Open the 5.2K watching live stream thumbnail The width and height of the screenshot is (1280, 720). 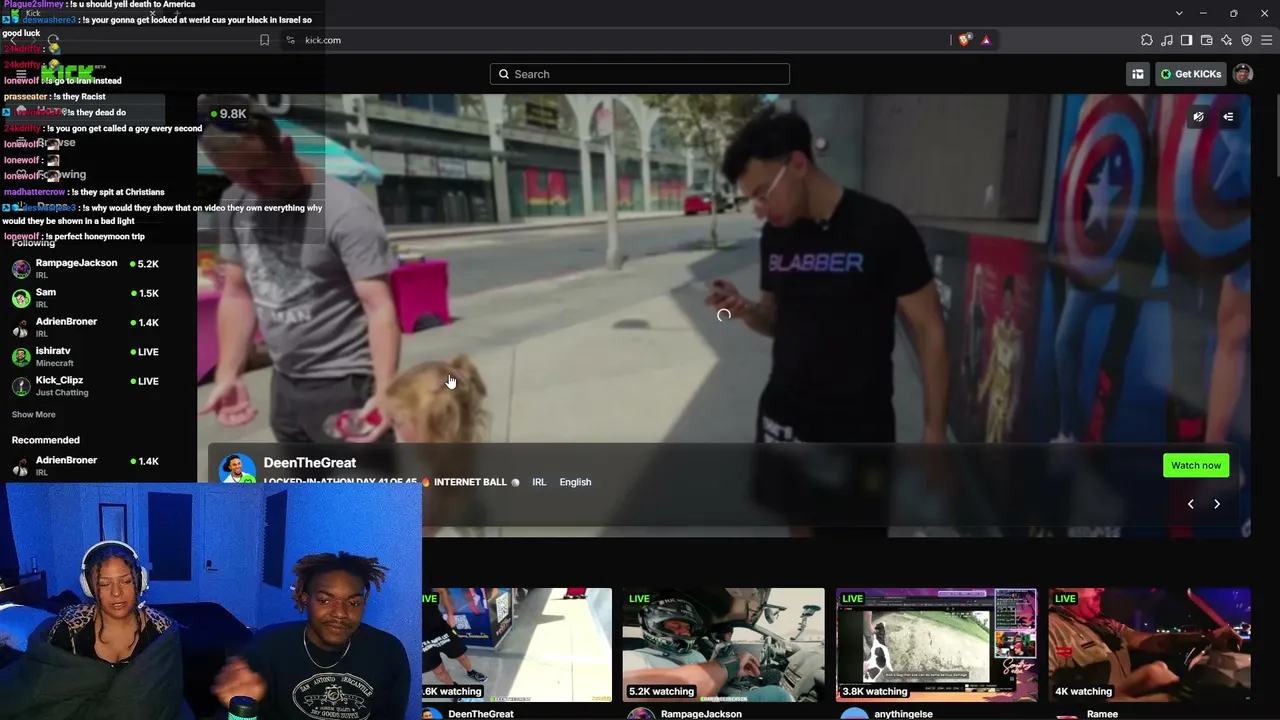click(723, 645)
